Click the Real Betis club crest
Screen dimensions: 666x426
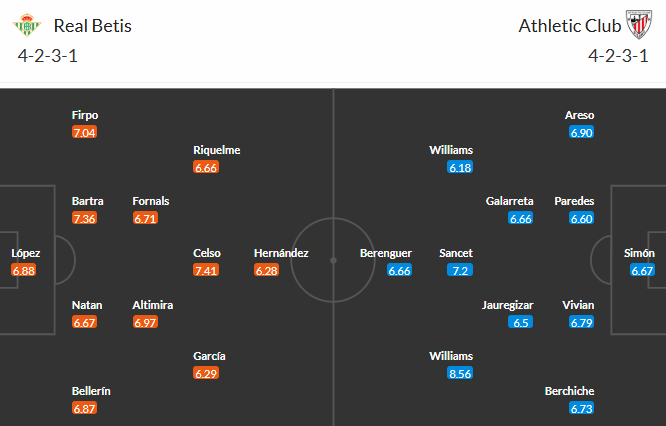coord(29,25)
